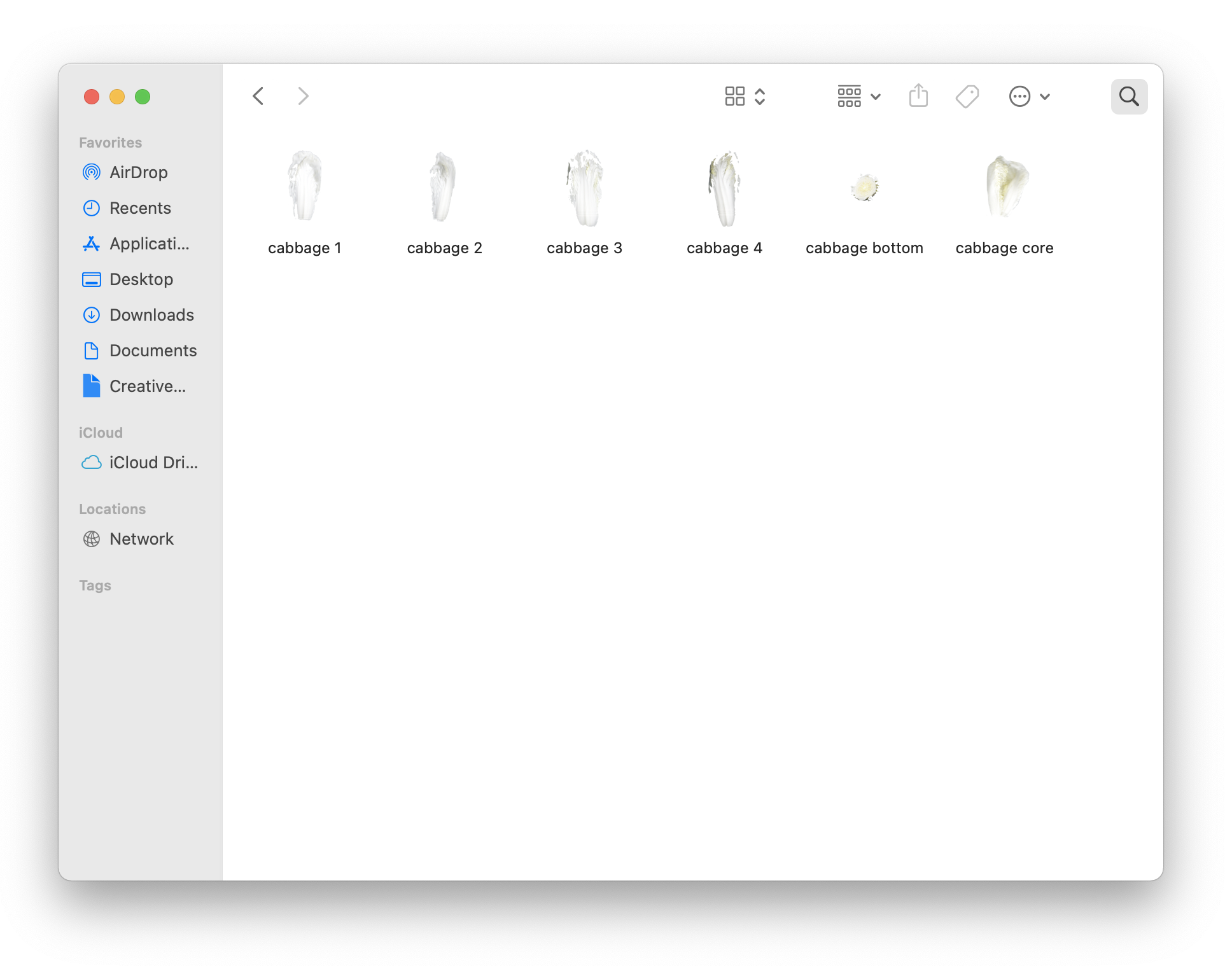This screenshot has height=976, width=1232.
Task: Click the Tags icon in toolbar
Action: click(967, 96)
